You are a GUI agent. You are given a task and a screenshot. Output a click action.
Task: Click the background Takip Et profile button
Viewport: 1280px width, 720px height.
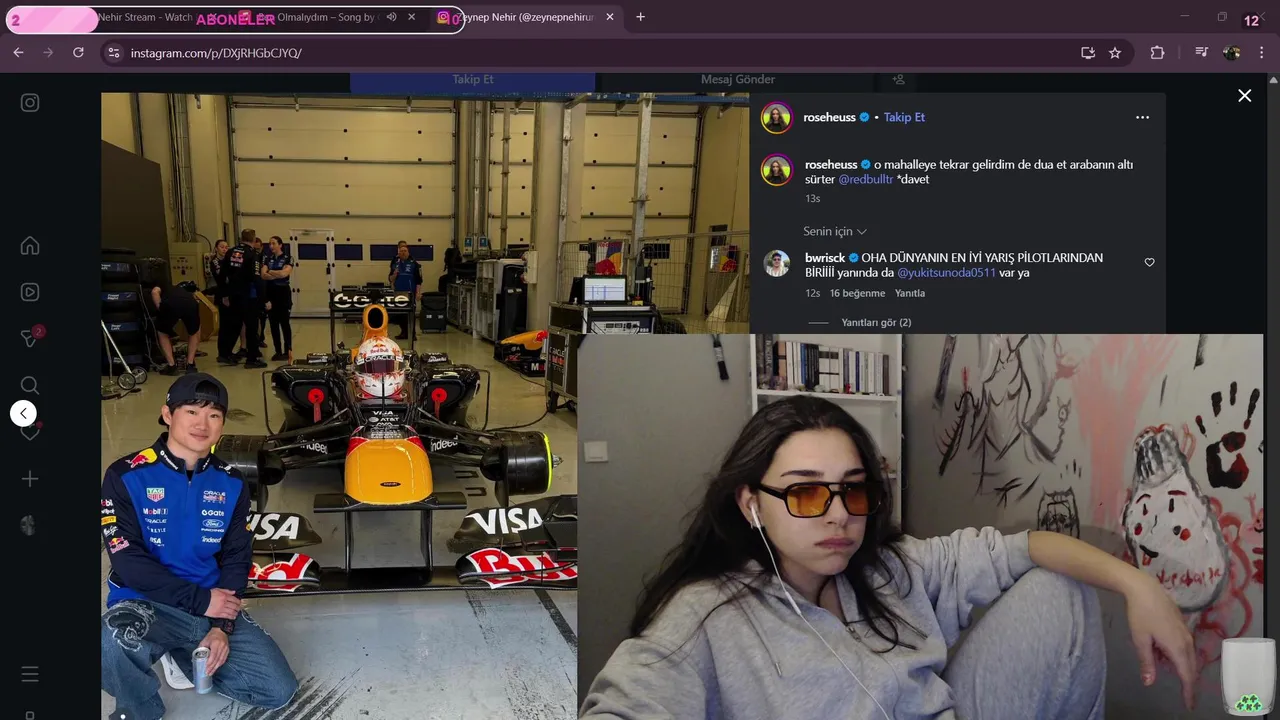(473, 80)
